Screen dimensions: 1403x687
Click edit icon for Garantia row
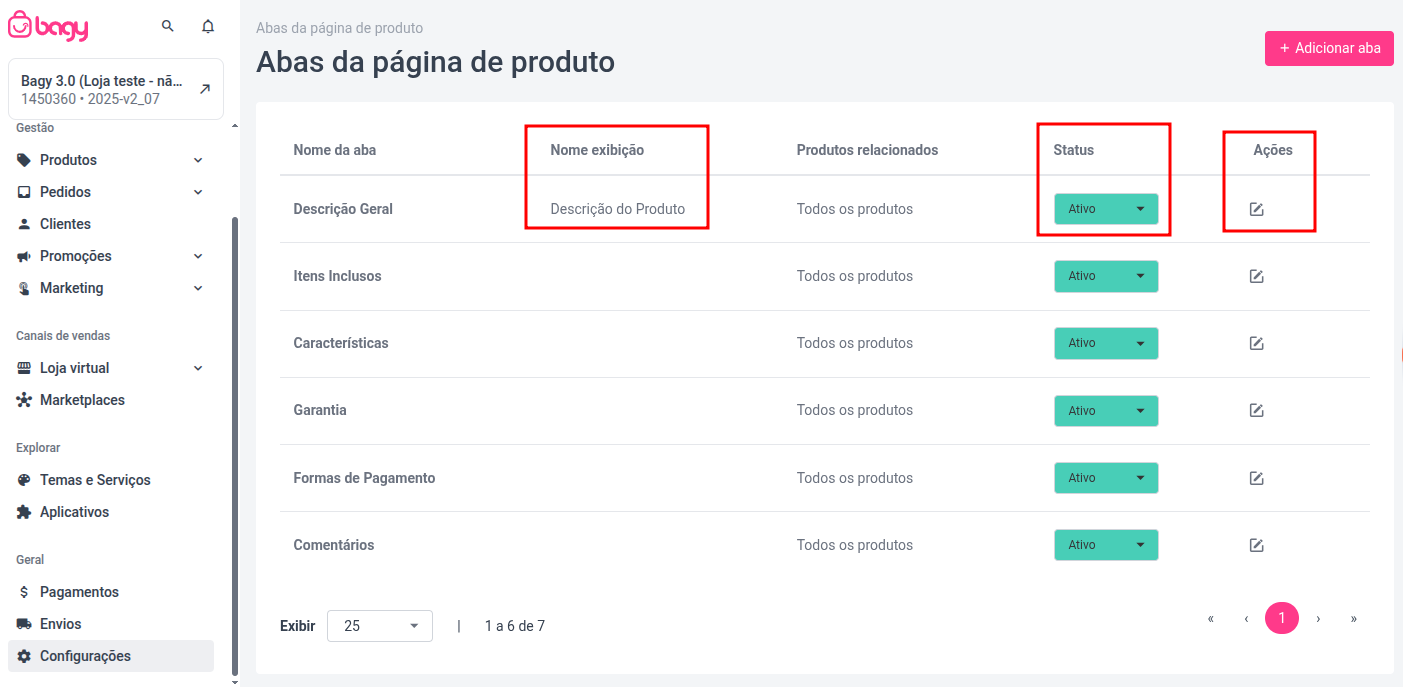click(x=1256, y=410)
